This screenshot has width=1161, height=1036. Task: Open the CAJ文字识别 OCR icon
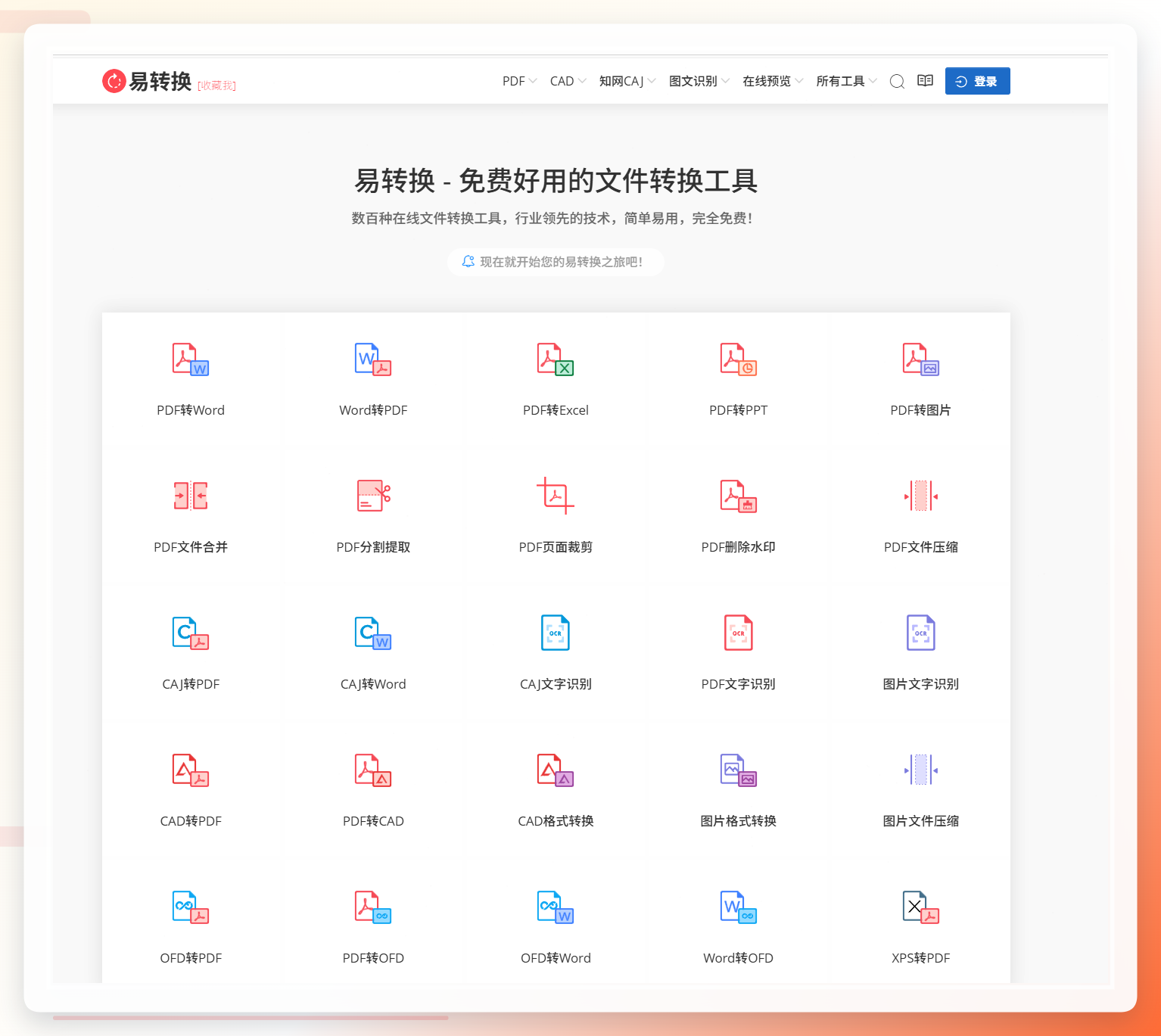pyautogui.click(x=556, y=633)
